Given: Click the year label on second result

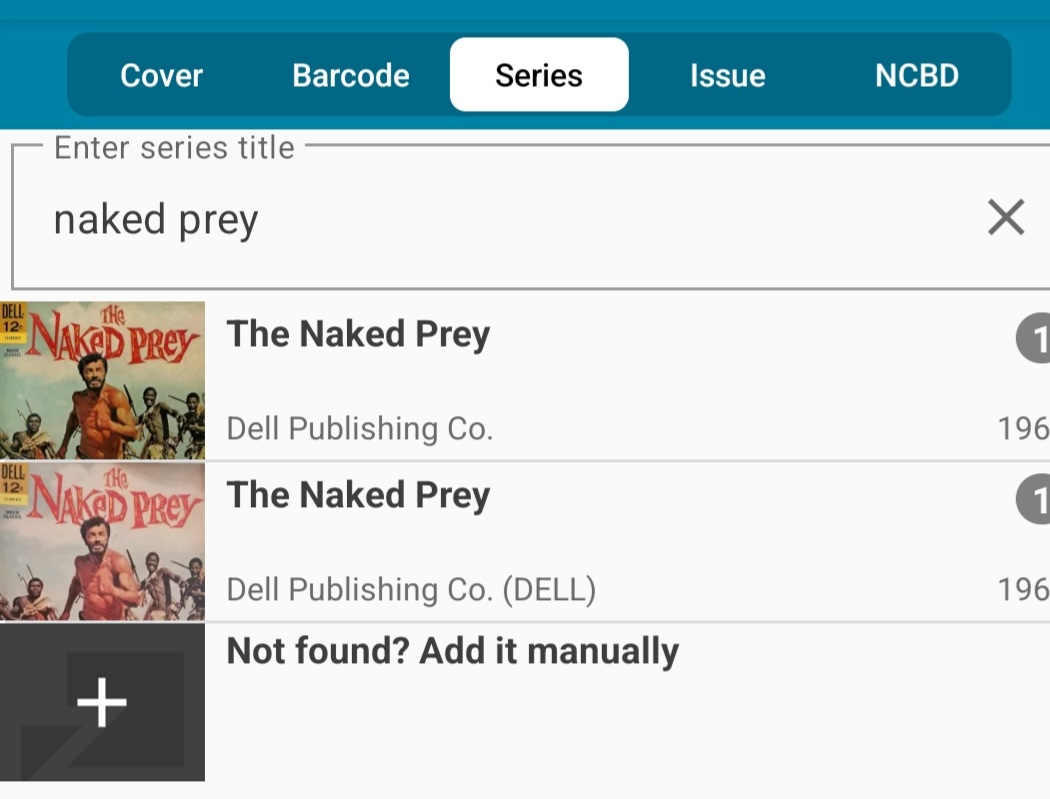Looking at the screenshot, I should [1023, 589].
